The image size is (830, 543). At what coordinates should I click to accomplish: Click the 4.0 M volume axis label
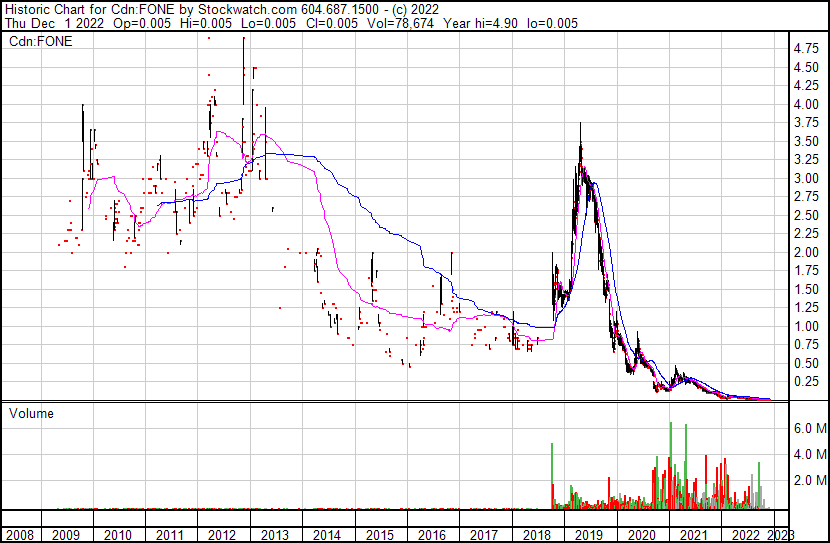click(x=808, y=455)
